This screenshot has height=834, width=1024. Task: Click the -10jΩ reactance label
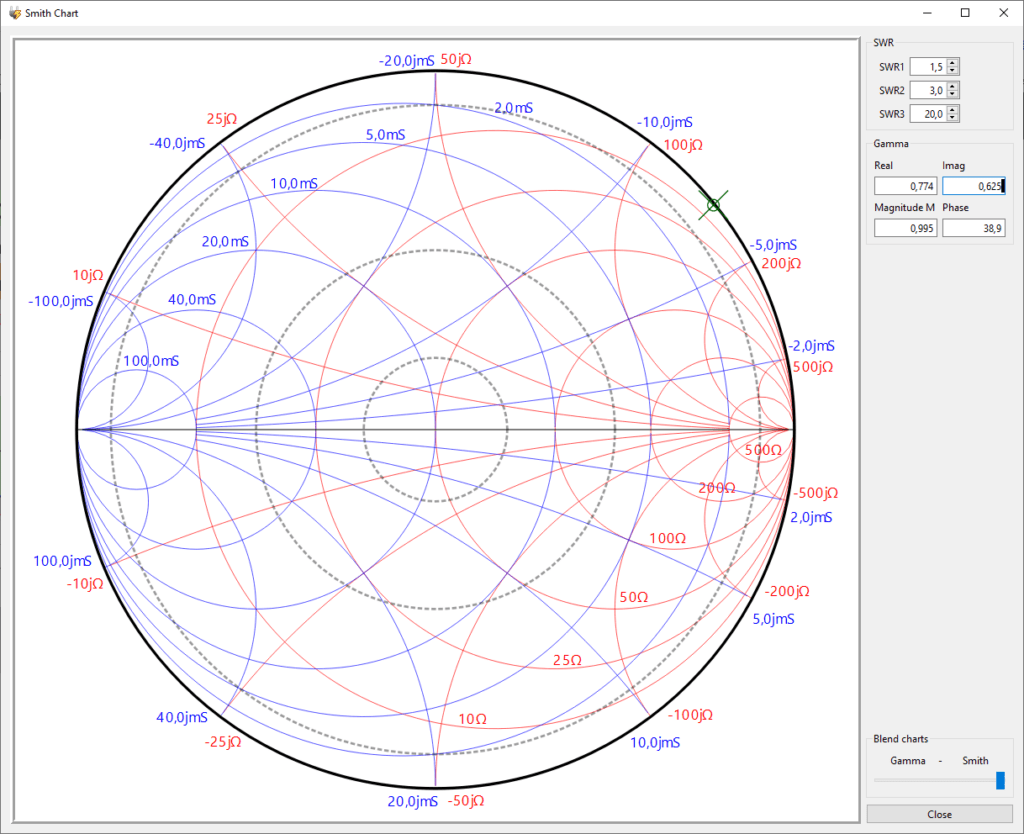[85, 584]
